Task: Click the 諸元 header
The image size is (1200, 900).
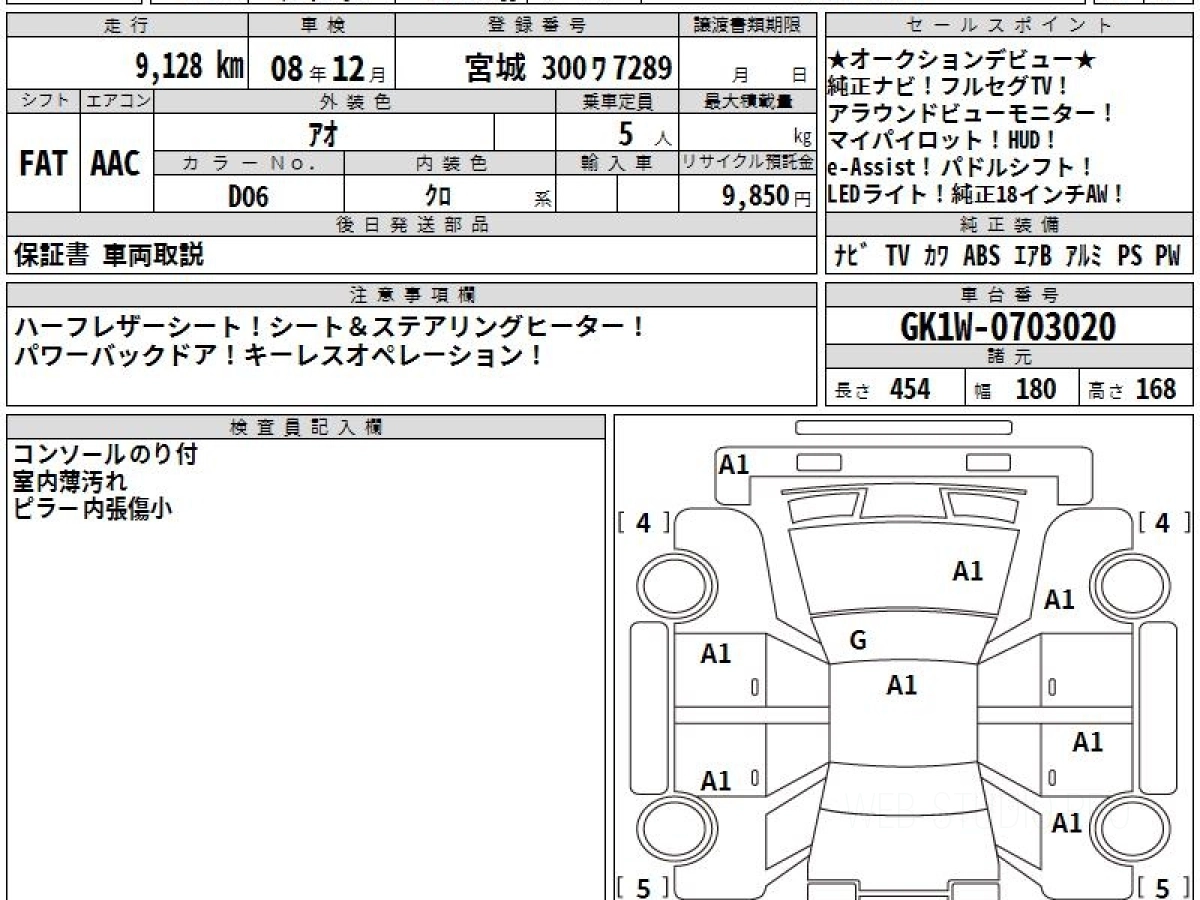Action: [1010, 357]
